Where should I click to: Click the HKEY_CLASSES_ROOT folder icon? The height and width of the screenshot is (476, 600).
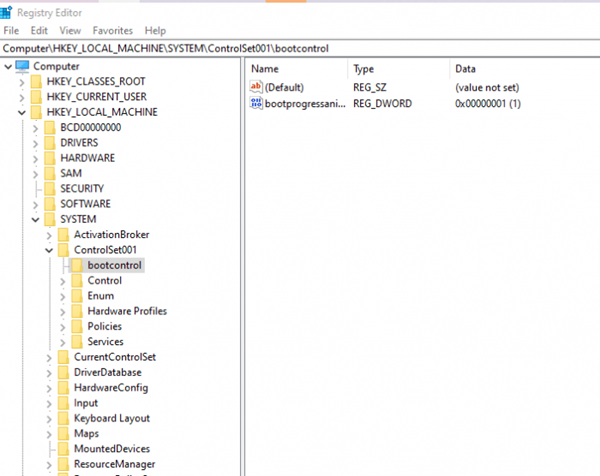pos(36,82)
